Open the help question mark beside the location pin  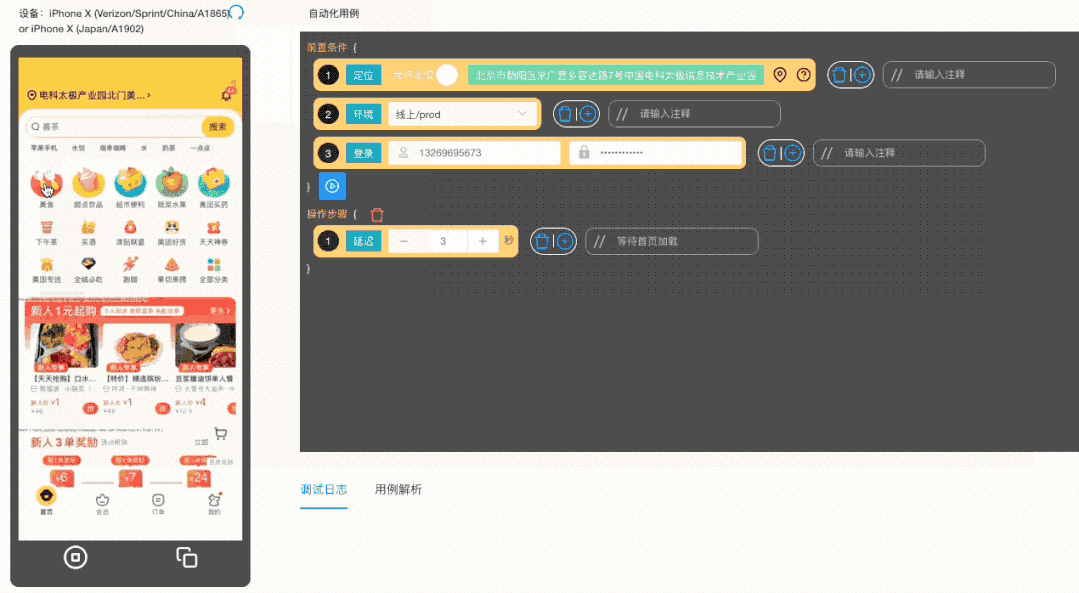[803, 74]
